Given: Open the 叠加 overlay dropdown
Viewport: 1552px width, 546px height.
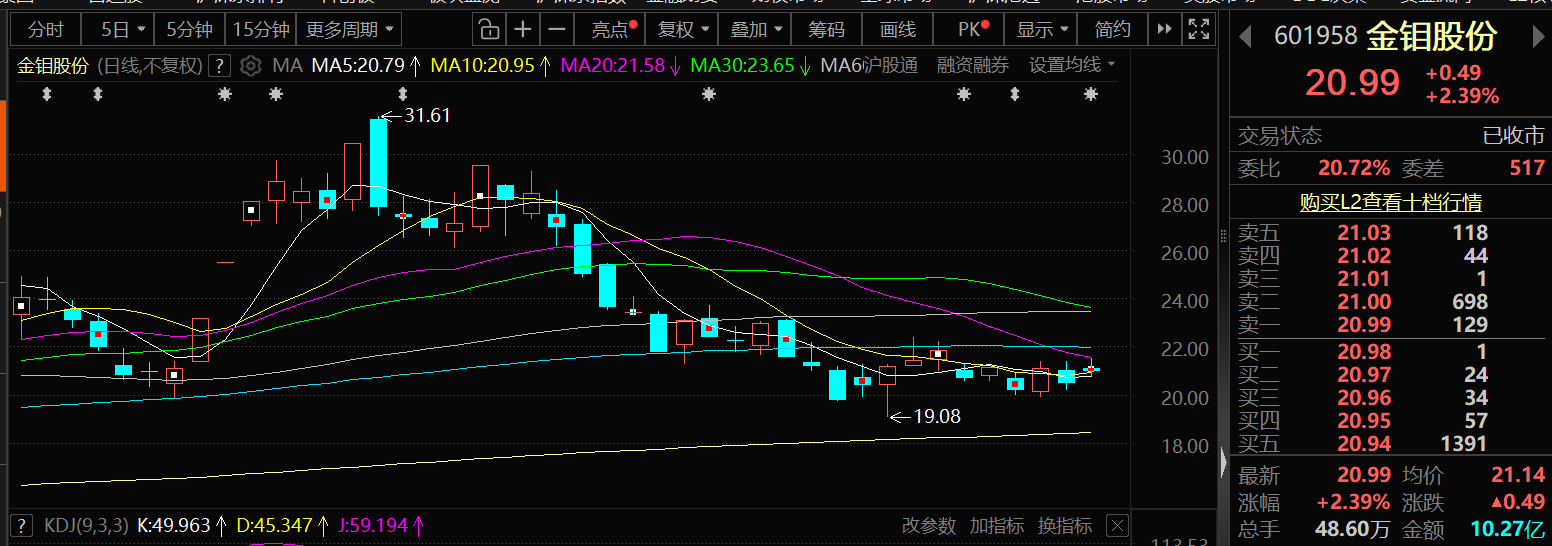Looking at the screenshot, I should pos(756,29).
